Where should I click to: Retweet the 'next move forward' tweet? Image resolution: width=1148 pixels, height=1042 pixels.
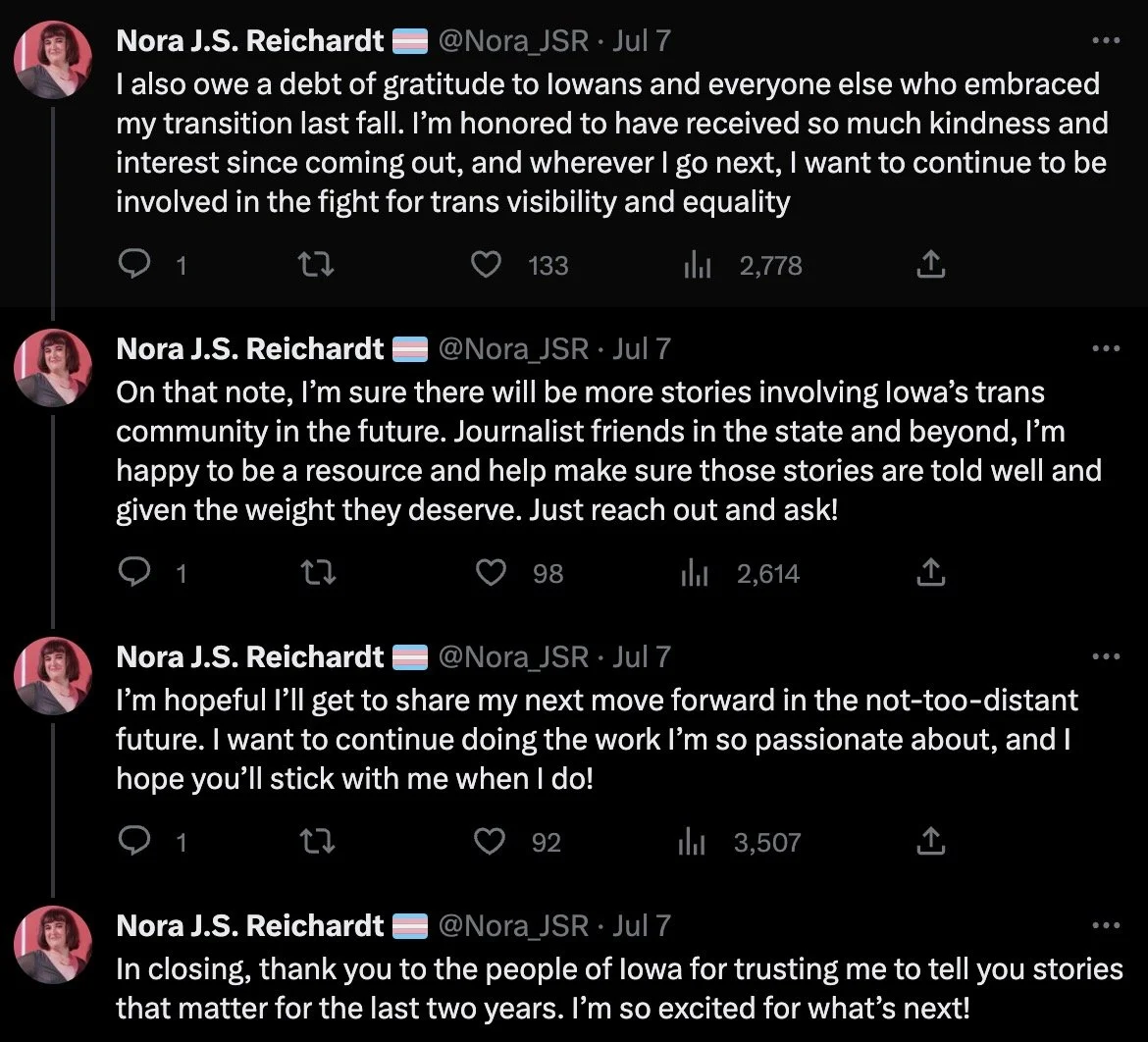click(316, 842)
